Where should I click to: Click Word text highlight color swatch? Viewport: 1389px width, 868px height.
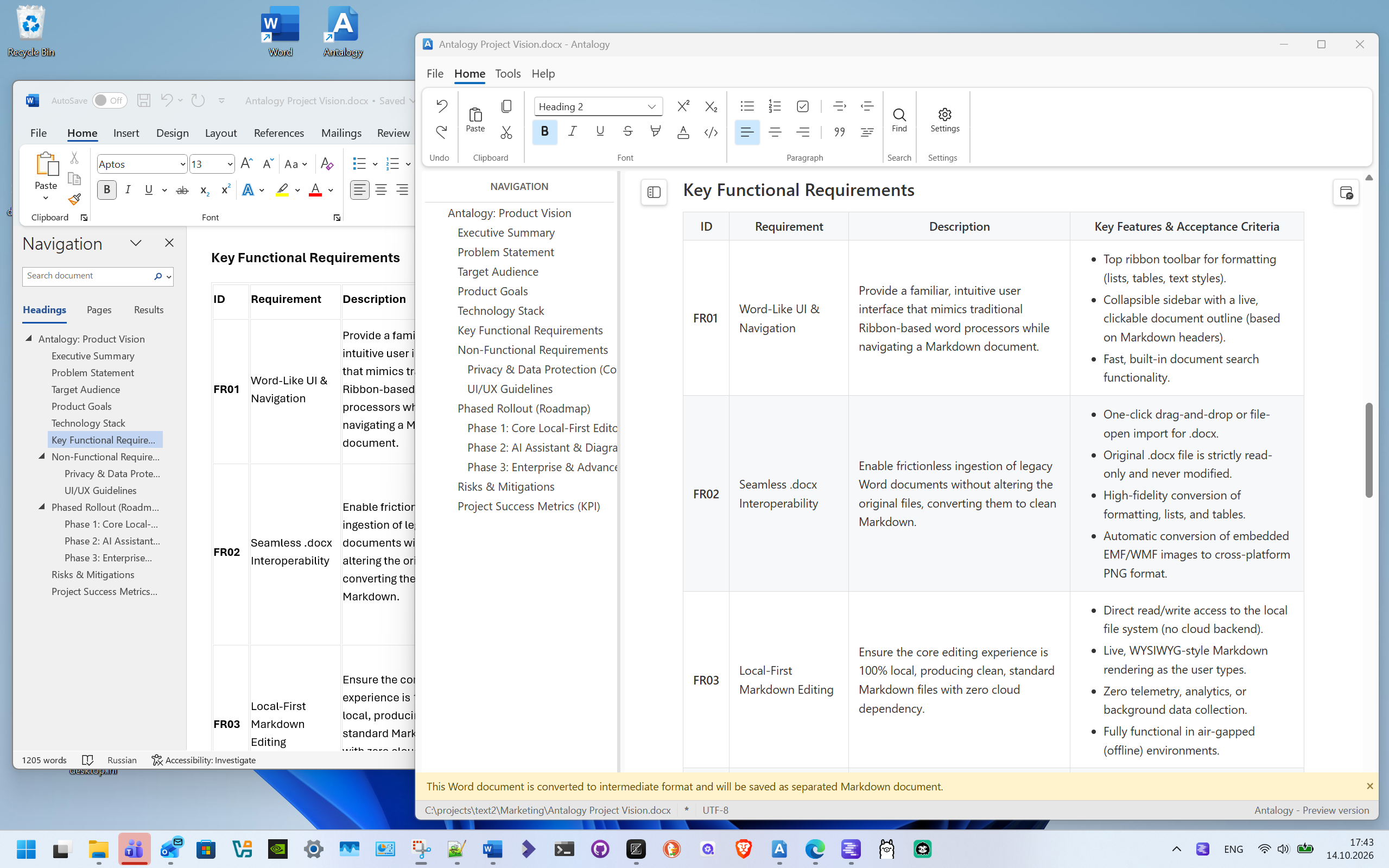(x=282, y=190)
